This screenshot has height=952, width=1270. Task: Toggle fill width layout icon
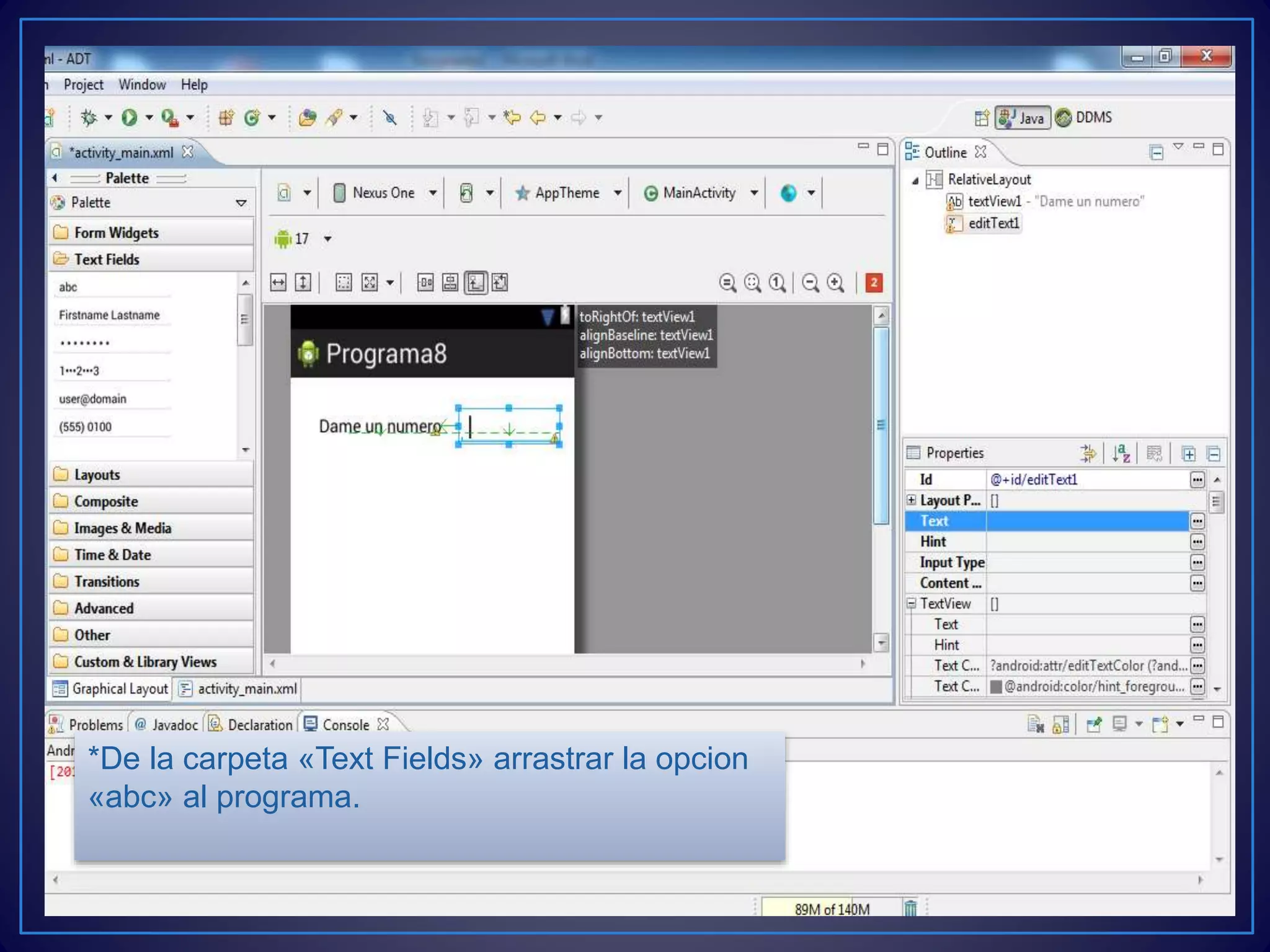point(278,283)
